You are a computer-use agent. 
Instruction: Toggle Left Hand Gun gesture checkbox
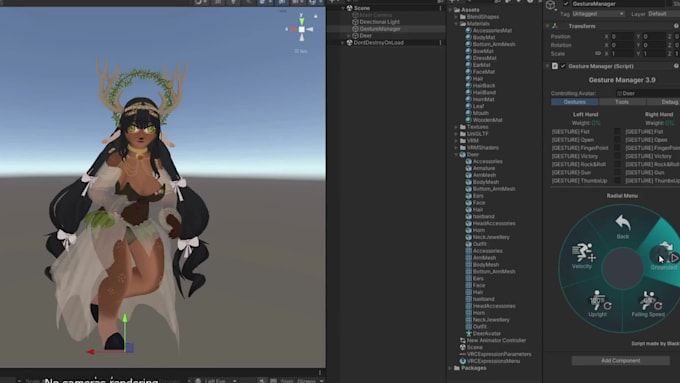pos(617,173)
